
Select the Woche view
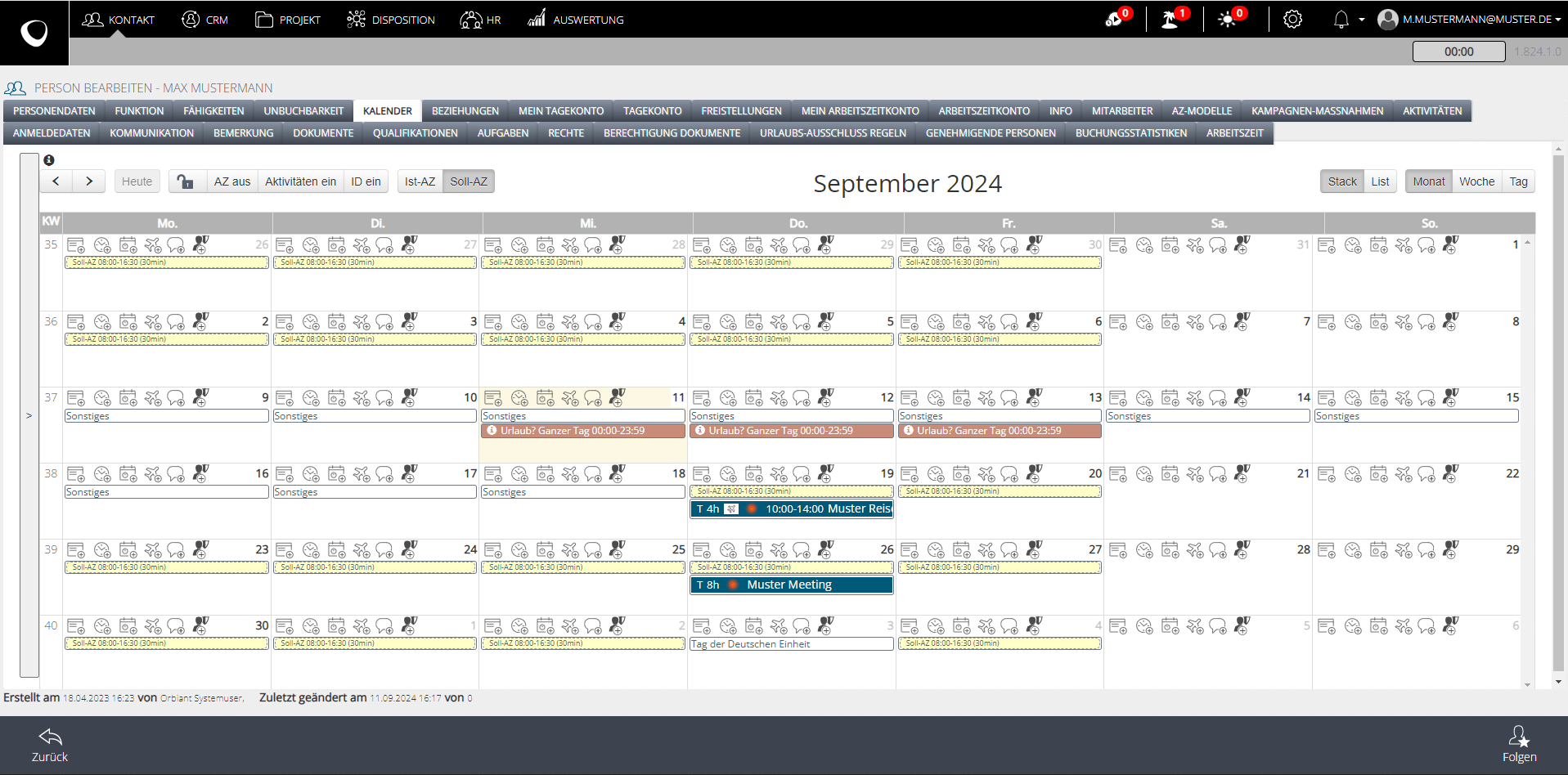(x=1476, y=181)
